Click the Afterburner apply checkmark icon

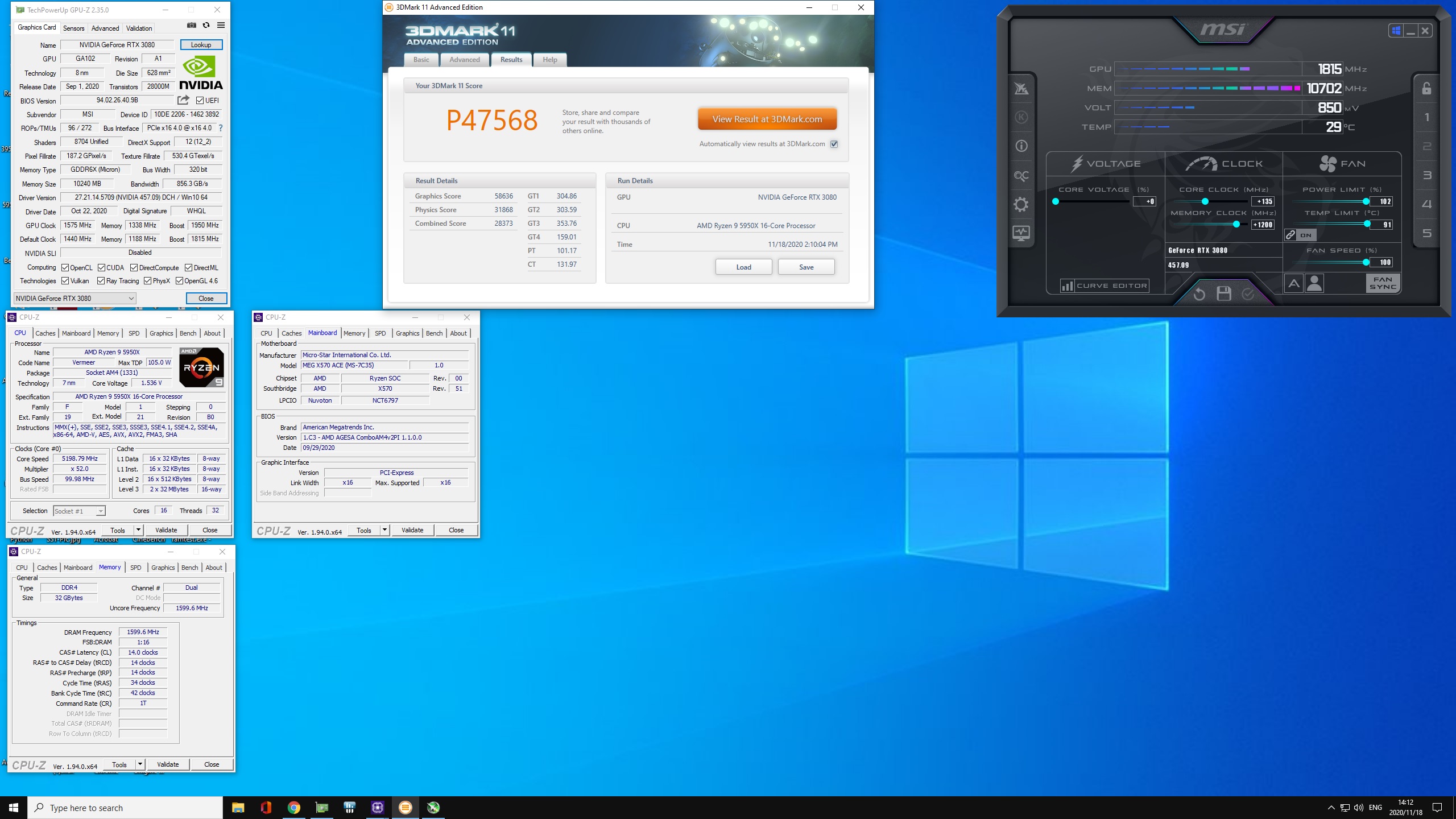tap(1248, 293)
